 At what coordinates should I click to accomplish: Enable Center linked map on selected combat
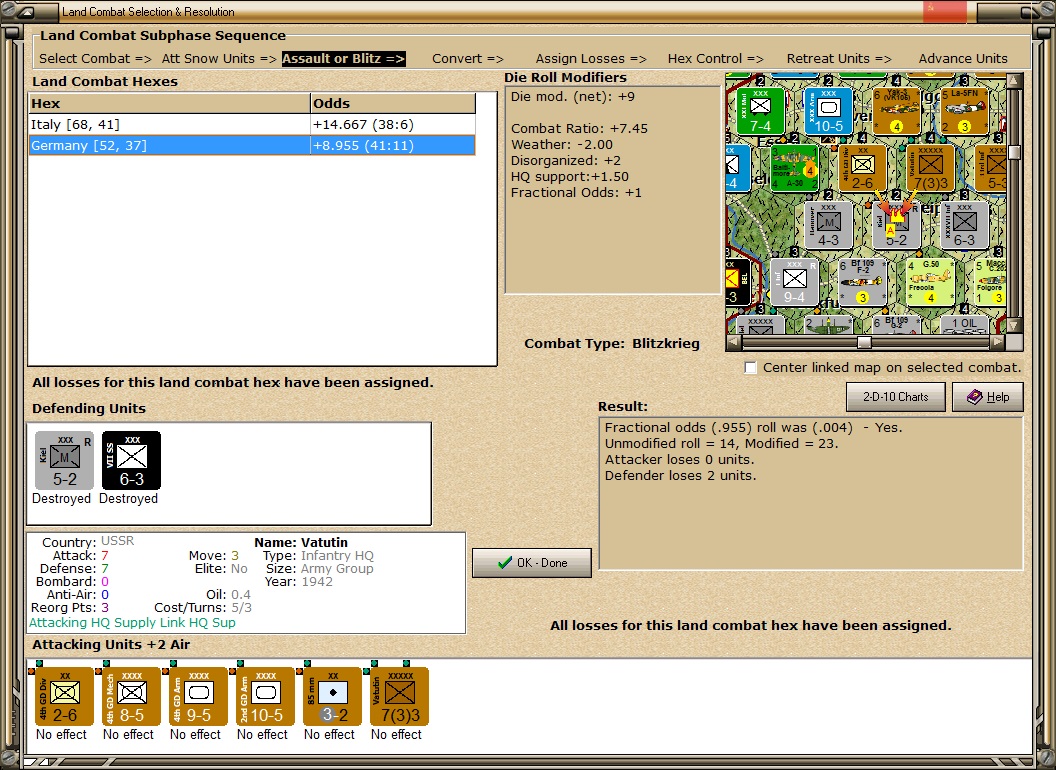pos(750,368)
